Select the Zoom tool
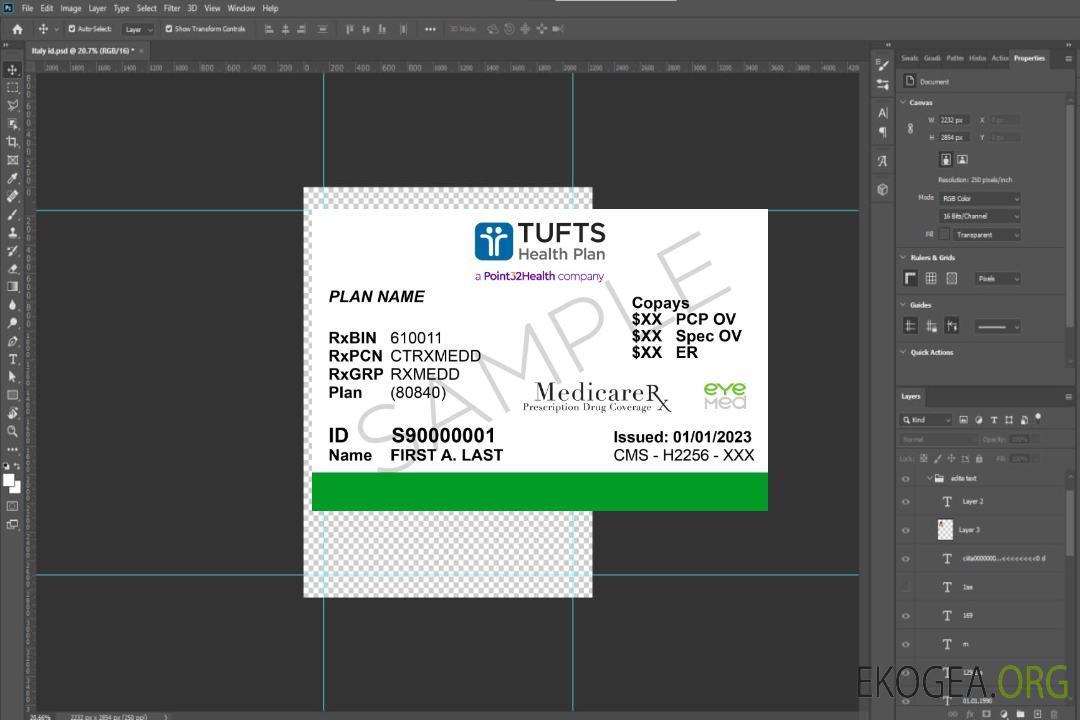Image resolution: width=1080 pixels, height=720 pixels. point(13,431)
